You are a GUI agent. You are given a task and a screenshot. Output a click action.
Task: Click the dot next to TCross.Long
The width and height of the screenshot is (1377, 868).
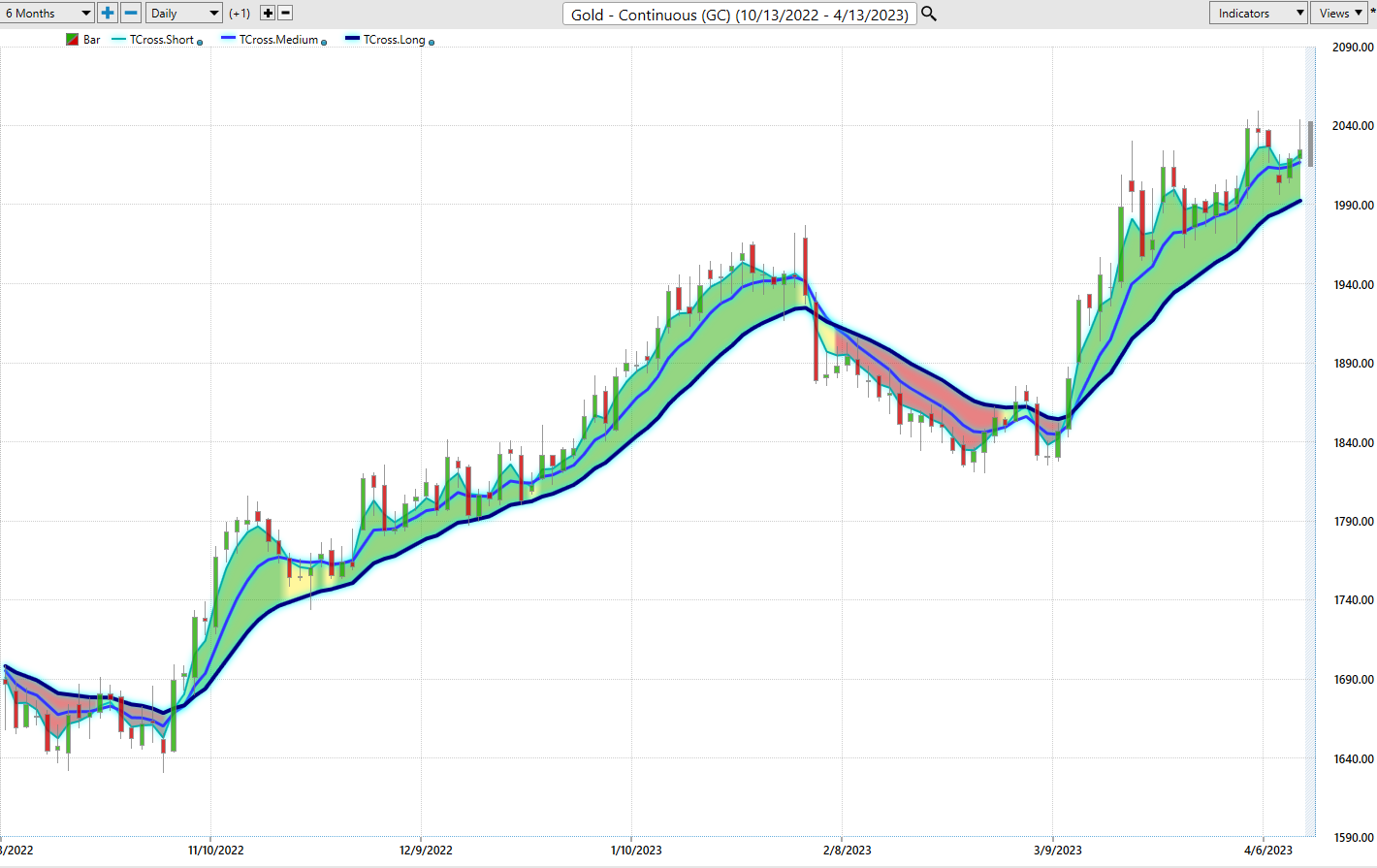tap(432, 43)
